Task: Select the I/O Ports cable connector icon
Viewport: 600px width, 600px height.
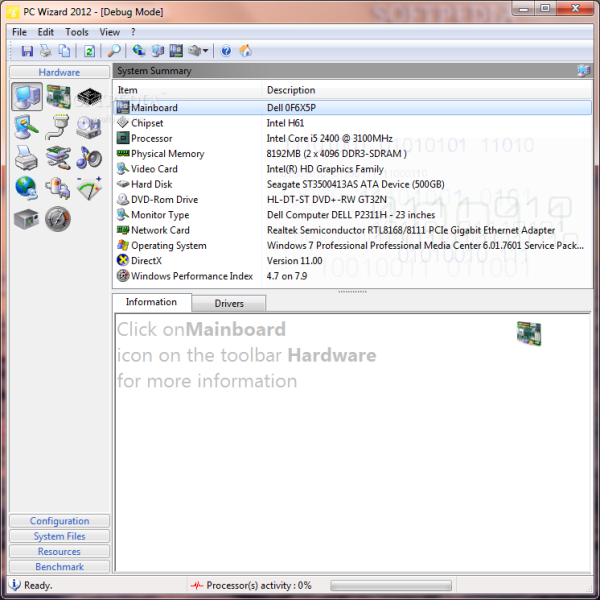Action: click(x=57, y=127)
